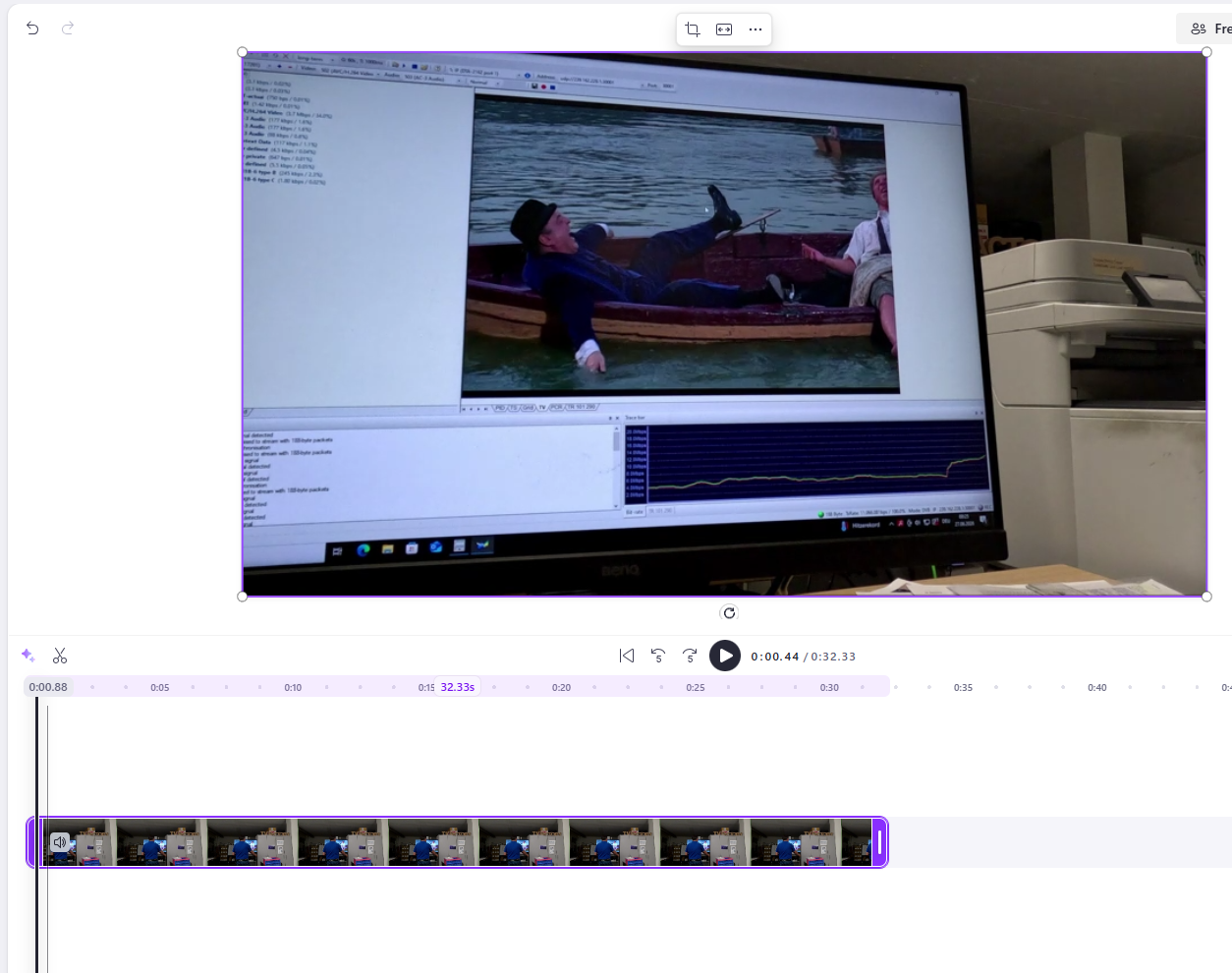Screen dimensions: 1232x973
Task: Click the 0:05 mark on the timeline ruler
Action: (159, 688)
